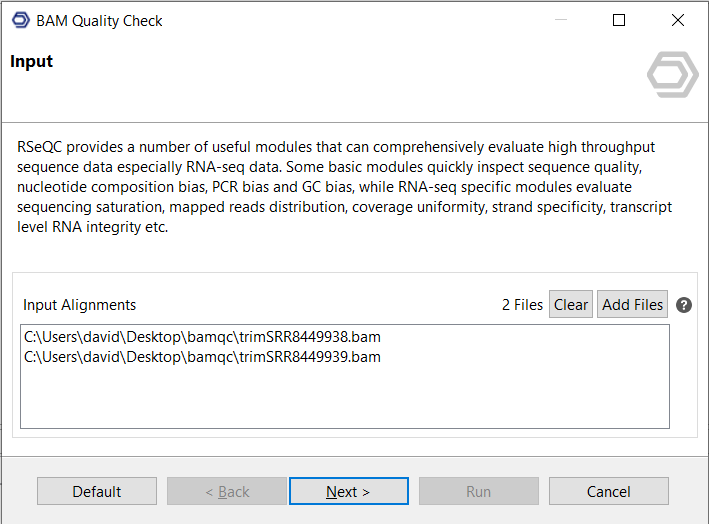709x524 pixels.
Task: Open help via the question mark icon
Action: (x=684, y=305)
